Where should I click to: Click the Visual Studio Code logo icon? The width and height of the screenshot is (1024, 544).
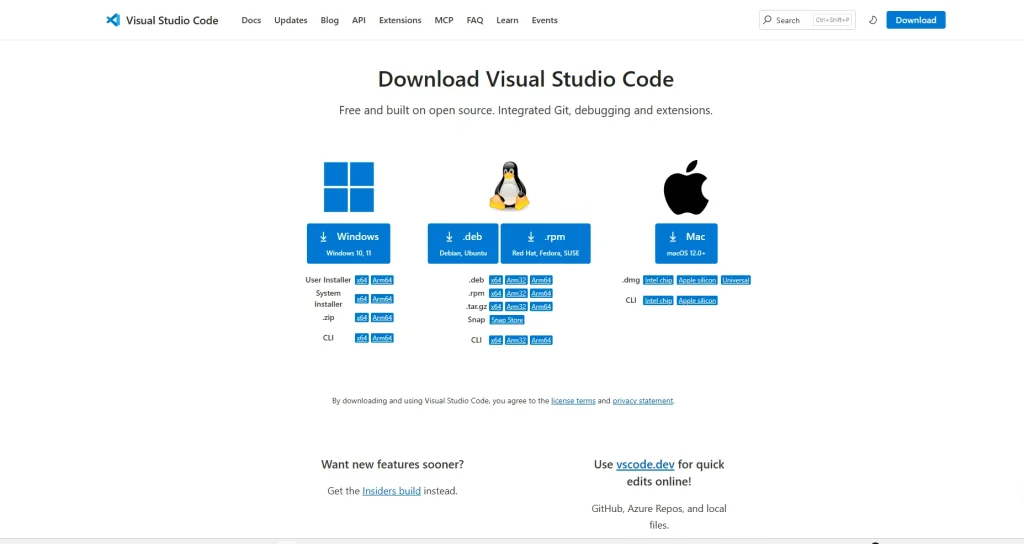pyautogui.click(x=113, y=20)
